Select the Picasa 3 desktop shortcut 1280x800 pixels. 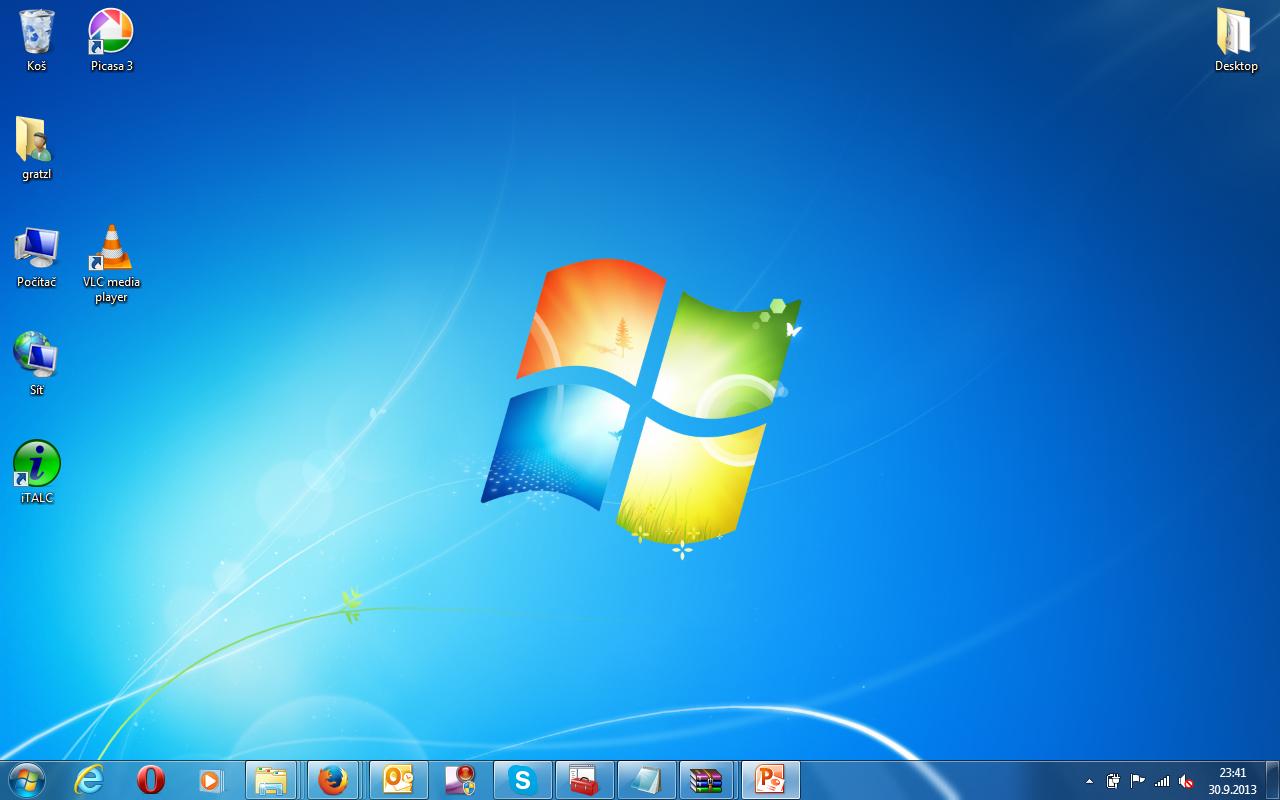(x=111, y=40)
